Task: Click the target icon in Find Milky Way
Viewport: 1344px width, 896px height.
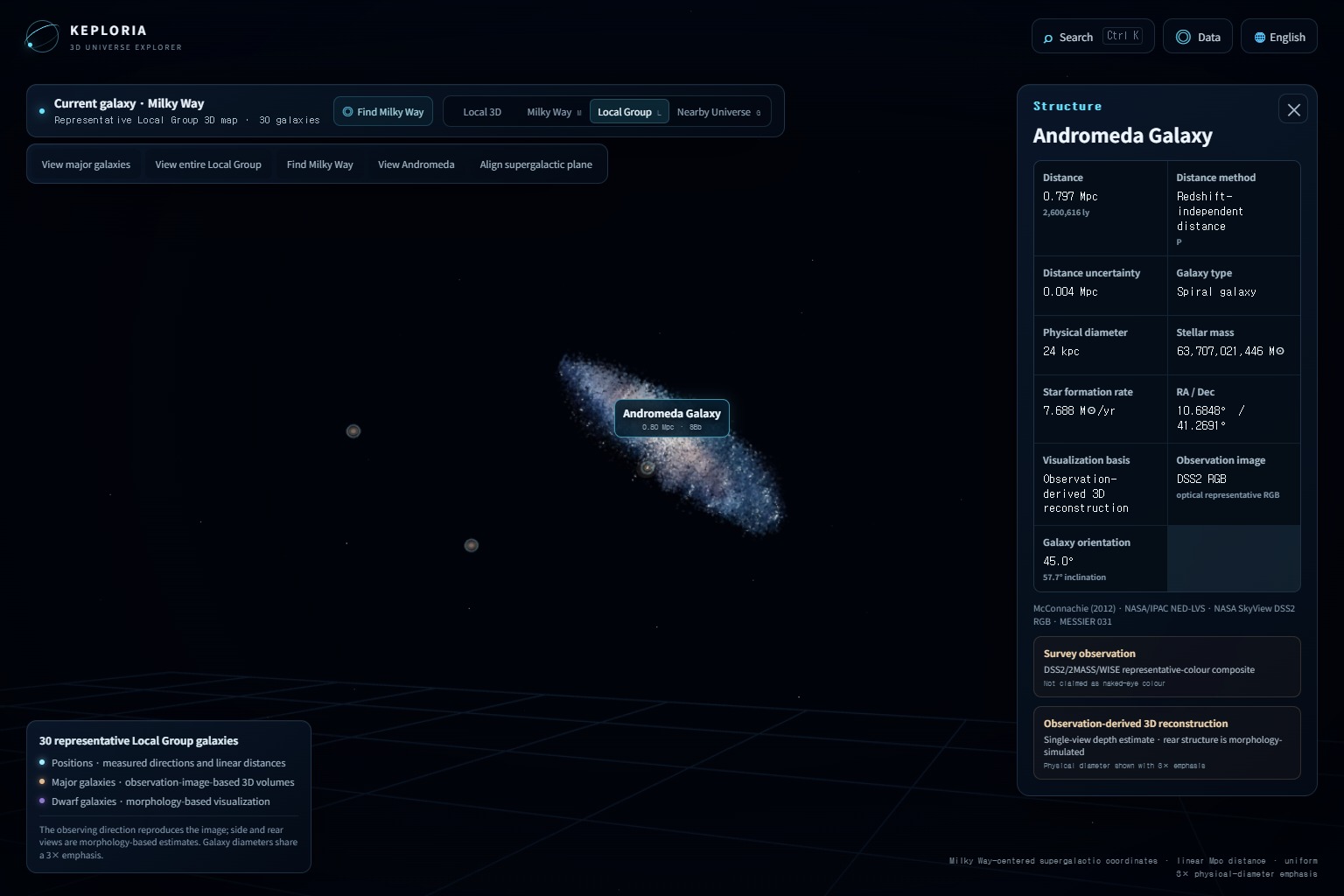Action: click(347, 112)
